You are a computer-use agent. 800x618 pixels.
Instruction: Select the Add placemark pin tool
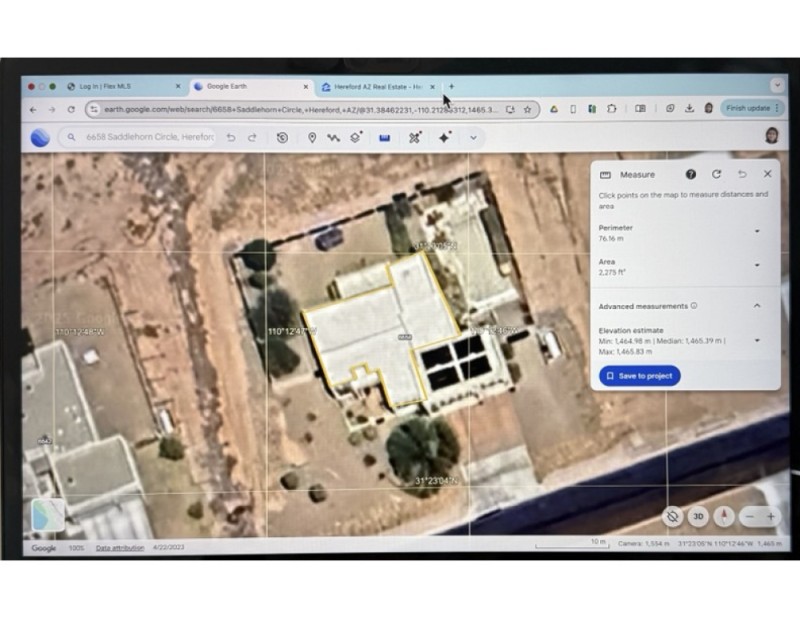click(313, 139)
